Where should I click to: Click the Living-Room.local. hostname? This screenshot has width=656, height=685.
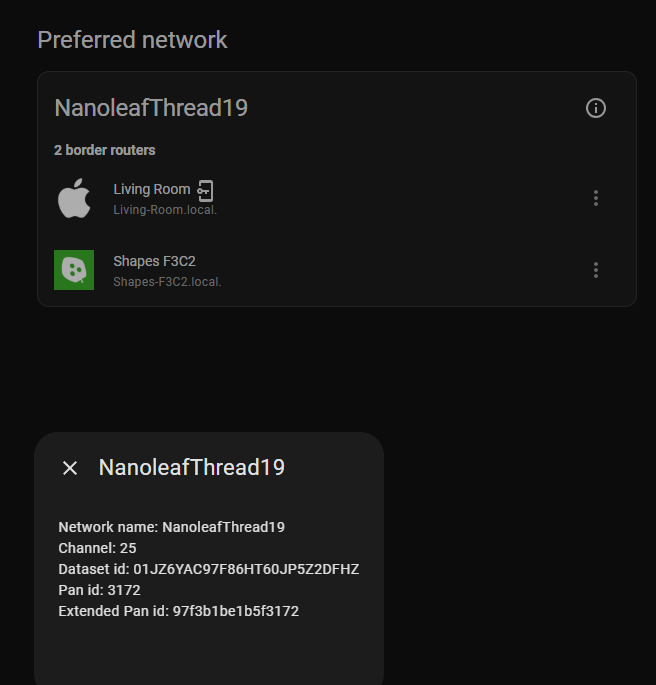165,210
